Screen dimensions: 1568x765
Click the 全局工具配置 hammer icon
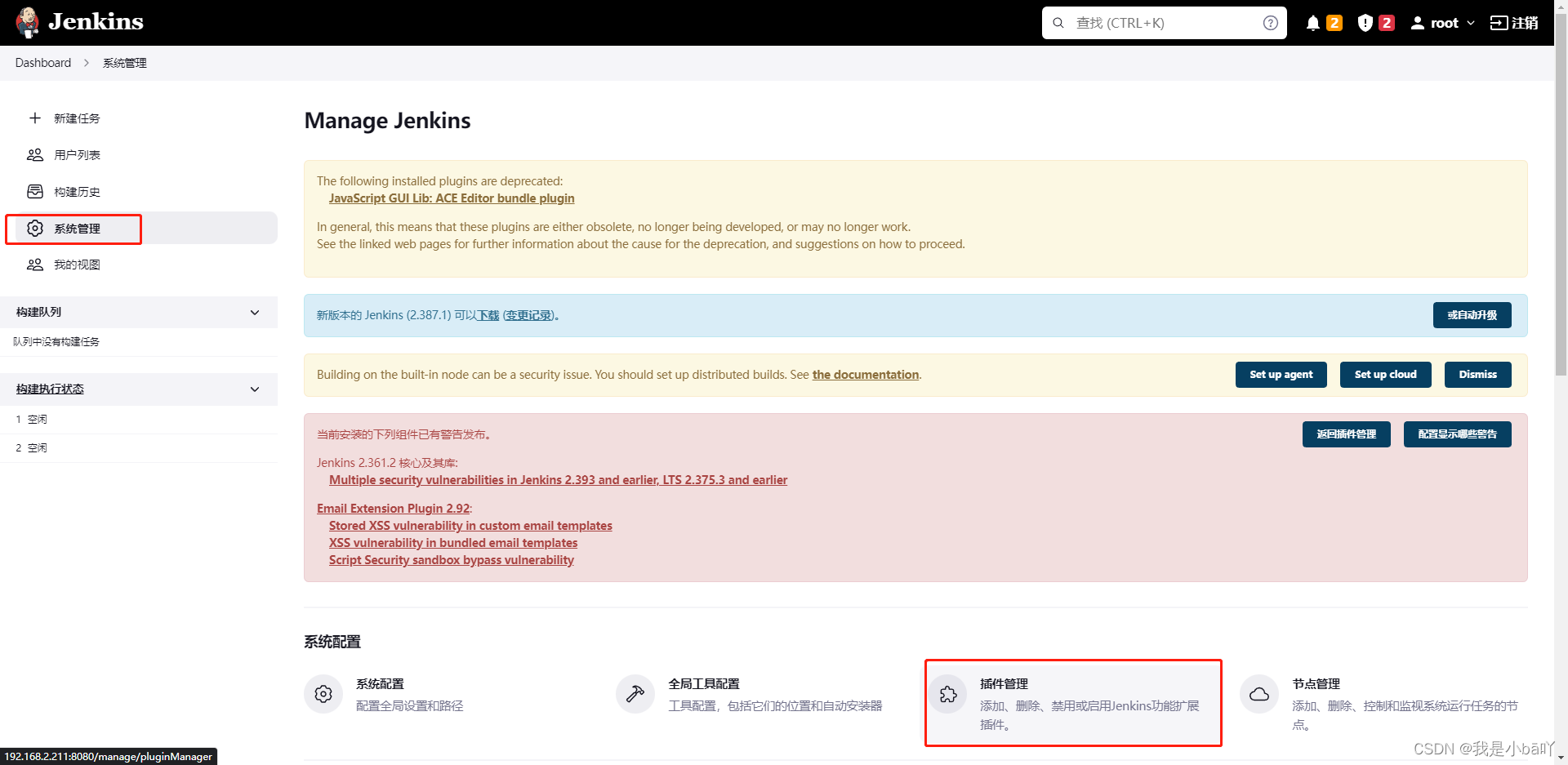click(635, 694)
